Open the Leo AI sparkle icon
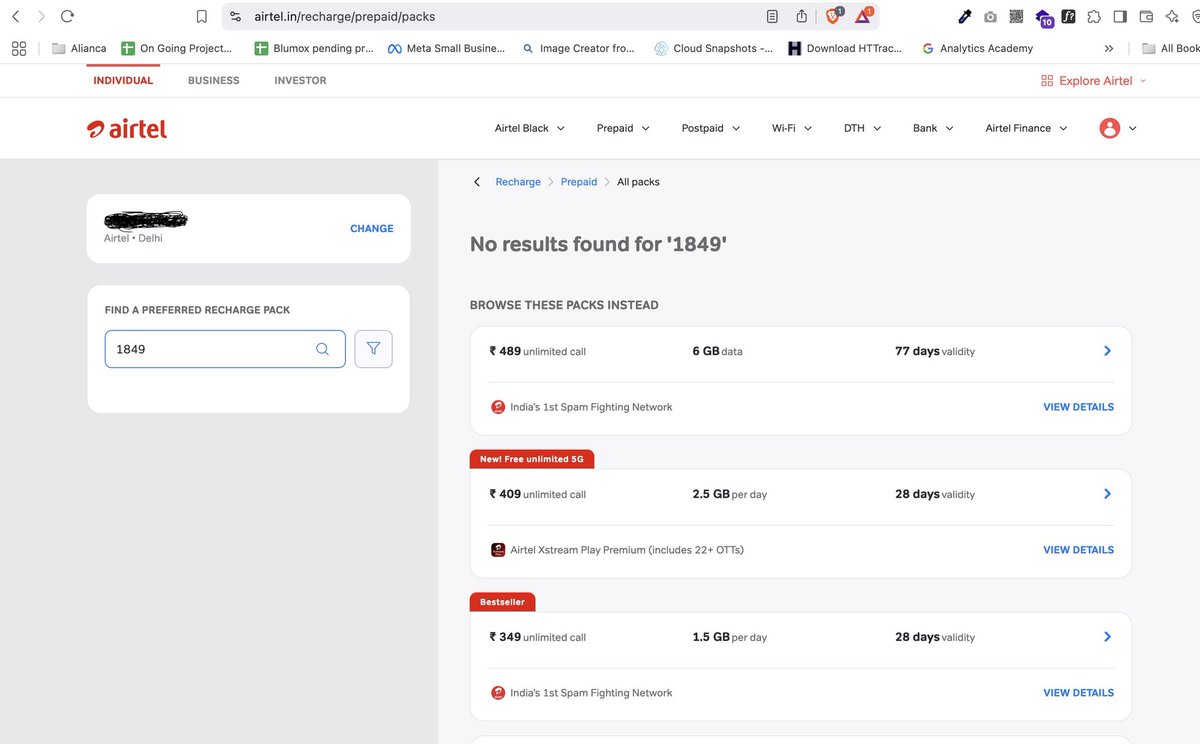 tap(1172, 16)
